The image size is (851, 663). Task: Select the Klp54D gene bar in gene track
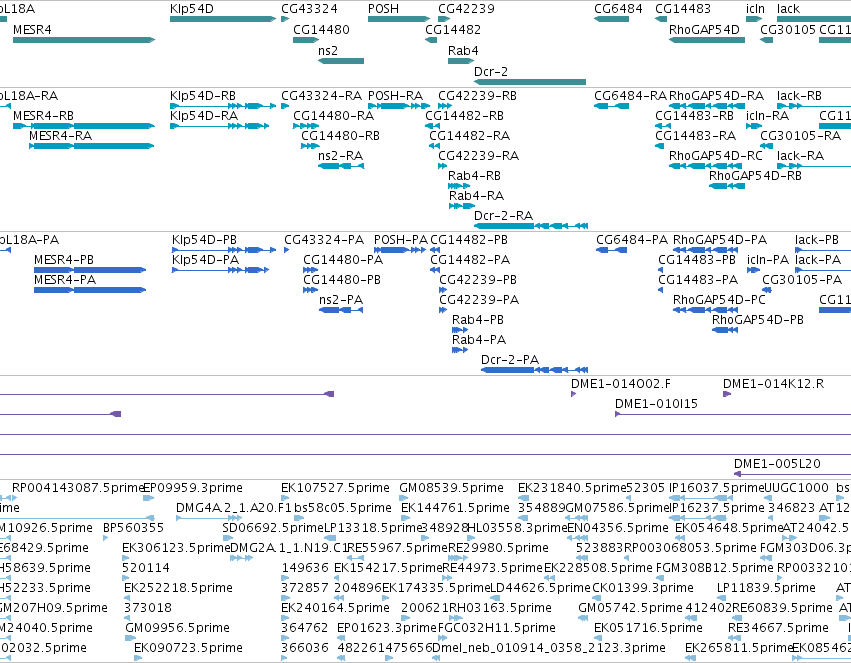pos(223,19)
